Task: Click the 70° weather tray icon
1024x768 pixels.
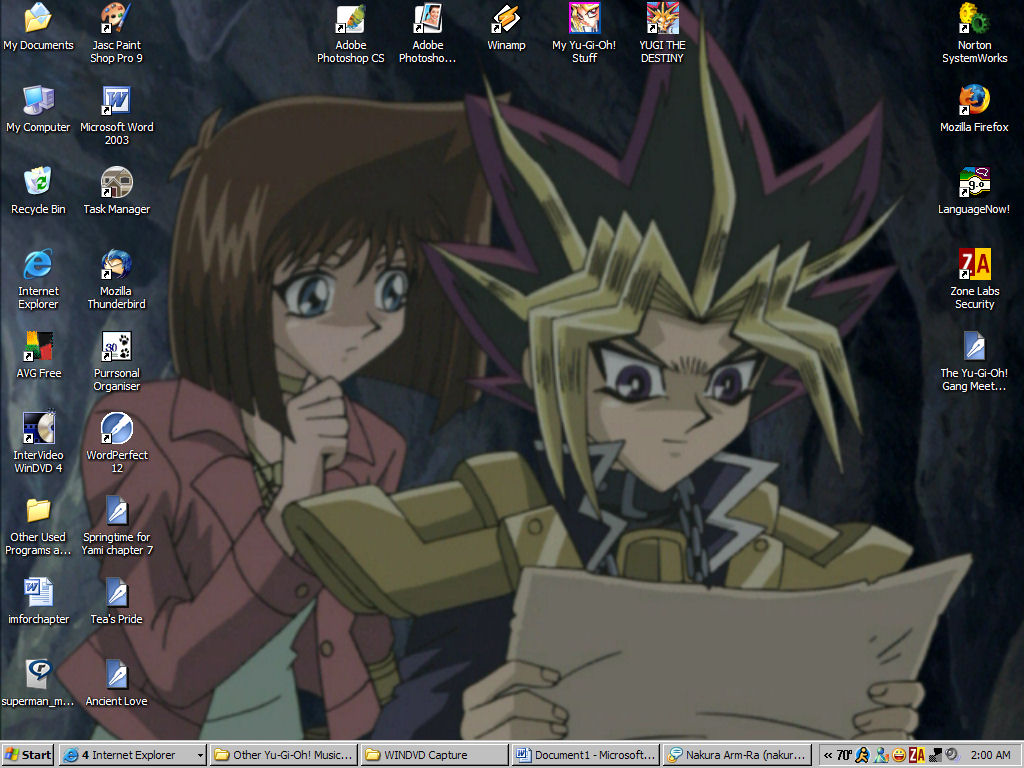Action: coord(844,756)
